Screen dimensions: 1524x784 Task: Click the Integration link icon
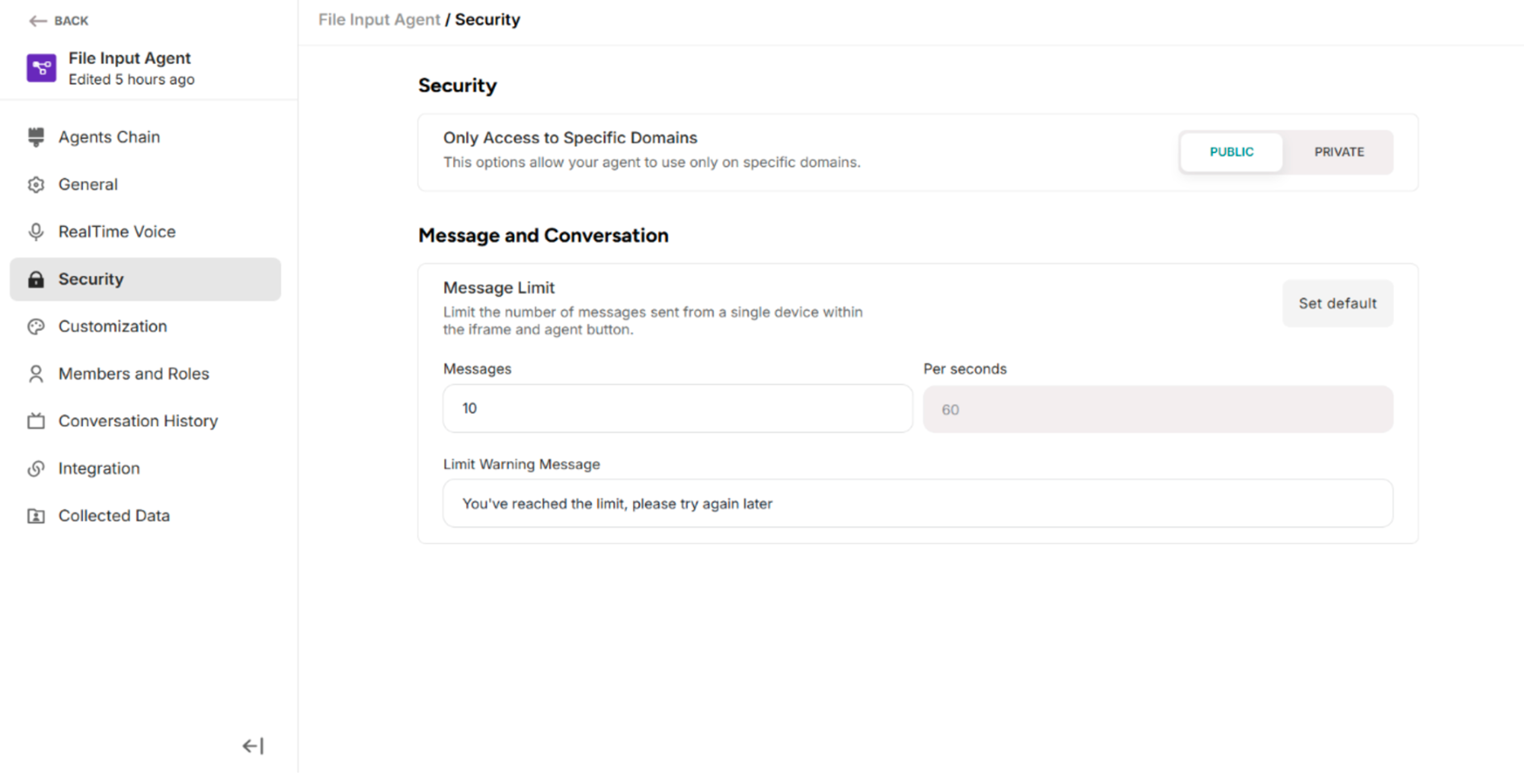click(37, 468)
